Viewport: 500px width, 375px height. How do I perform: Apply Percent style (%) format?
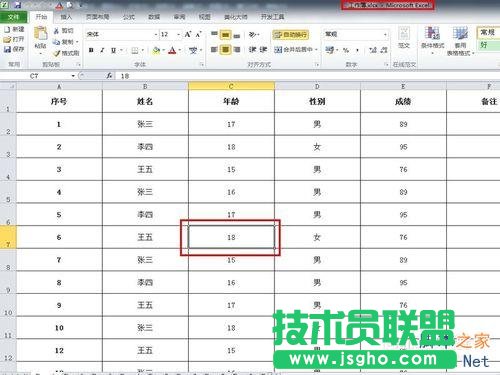point(346,50)
